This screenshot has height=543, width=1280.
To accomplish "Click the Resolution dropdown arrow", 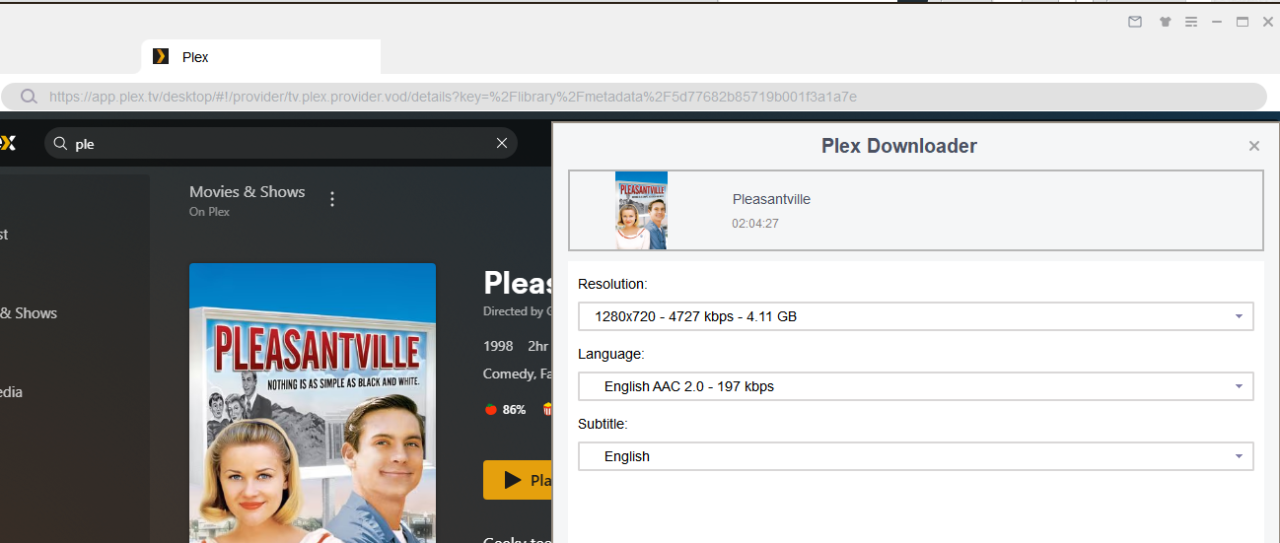I will 1239,316.
